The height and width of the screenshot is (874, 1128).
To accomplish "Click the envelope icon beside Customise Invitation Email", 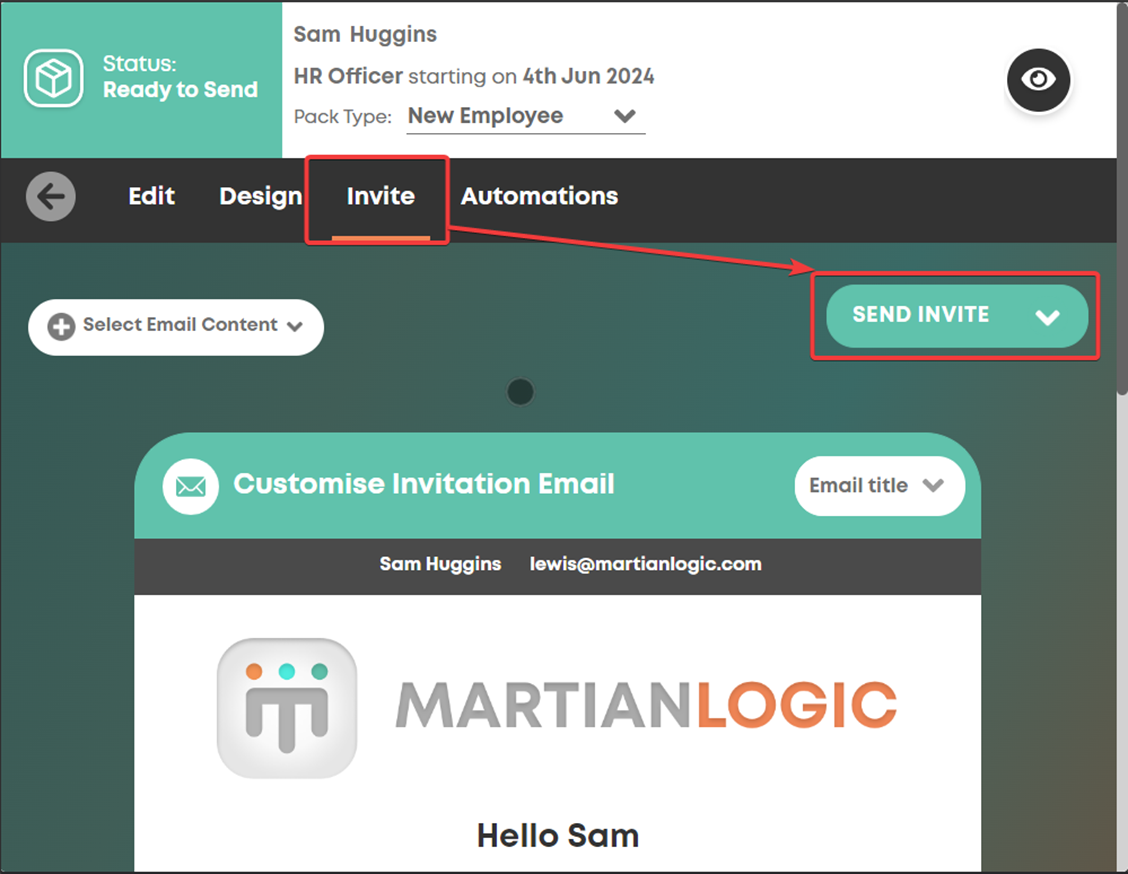I will [x=191, y=486].
